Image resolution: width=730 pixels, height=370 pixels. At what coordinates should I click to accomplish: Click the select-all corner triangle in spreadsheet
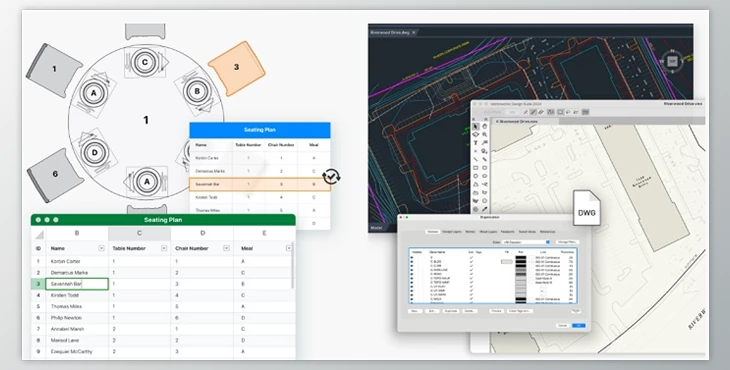[x=39, y=234]
